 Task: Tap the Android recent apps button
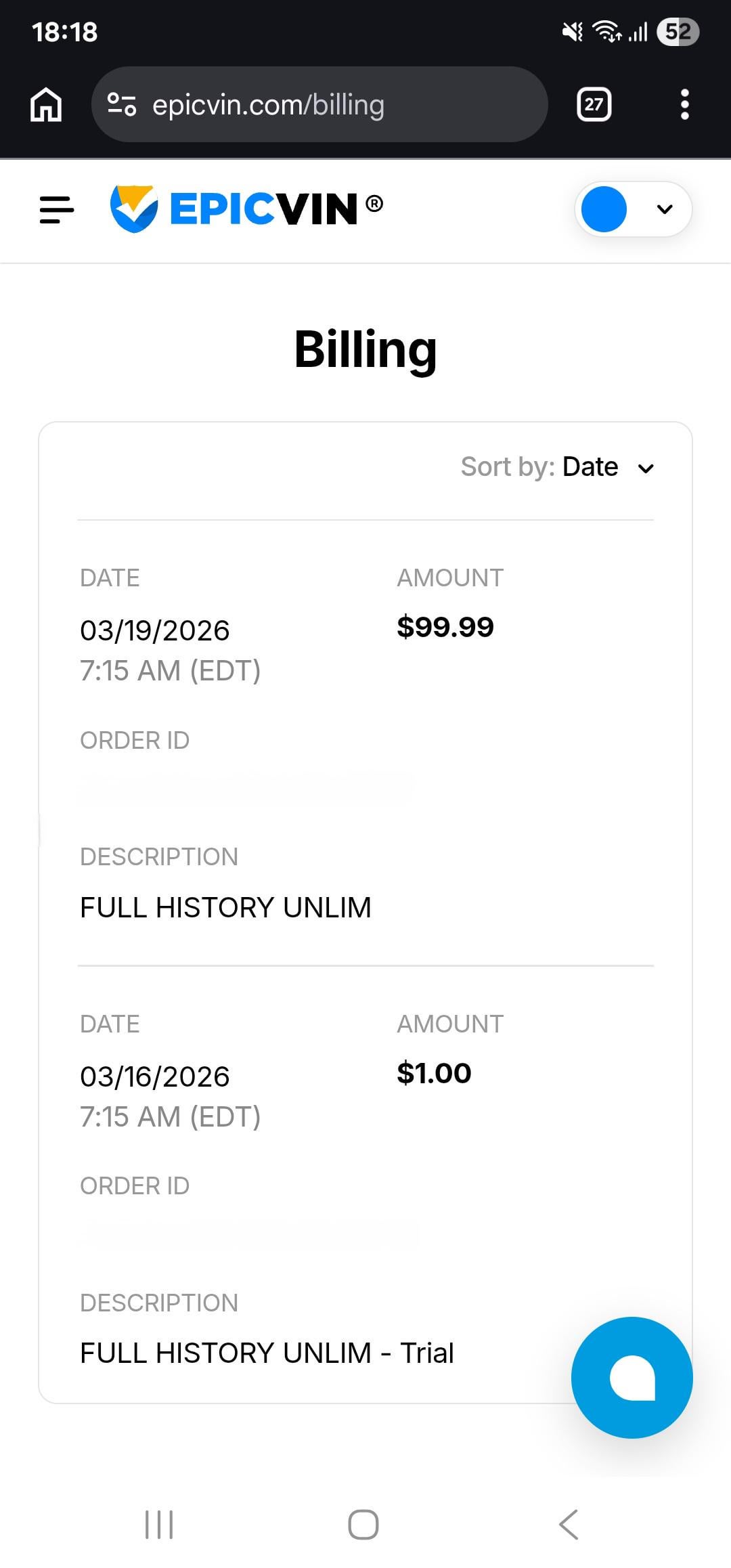pos(159,1525)
